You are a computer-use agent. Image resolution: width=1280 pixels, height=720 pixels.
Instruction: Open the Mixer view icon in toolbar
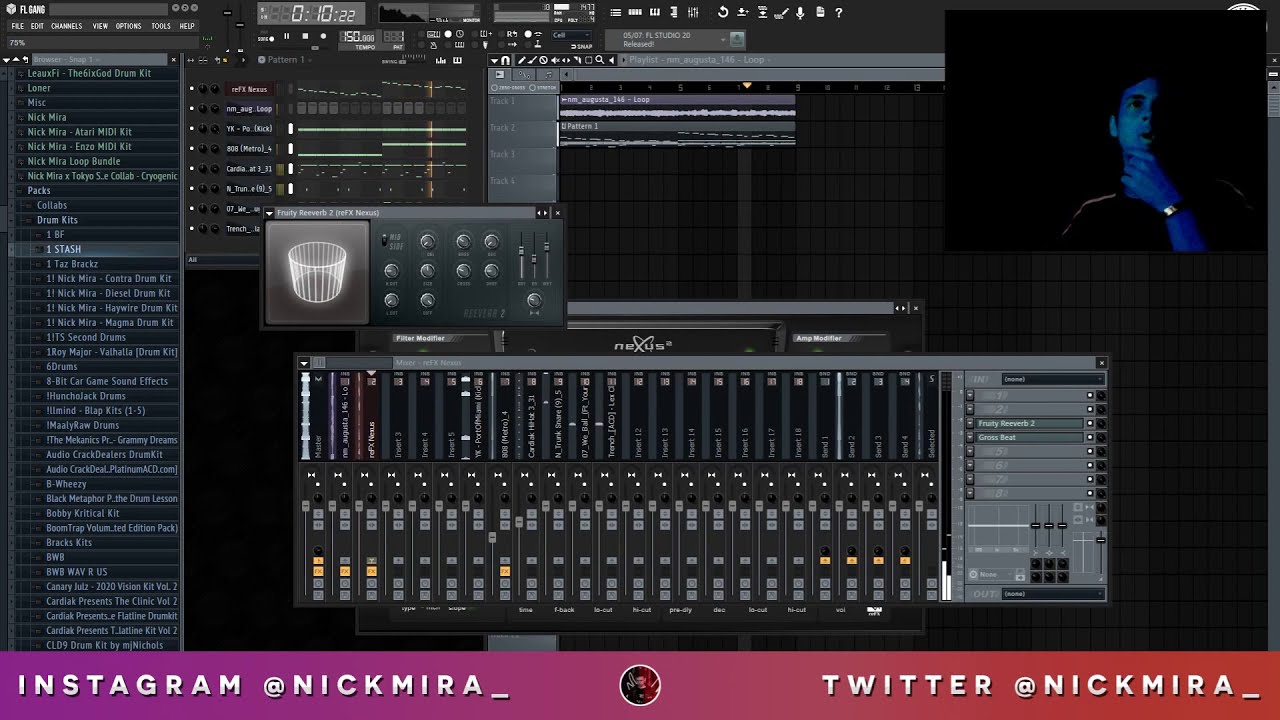693,12
